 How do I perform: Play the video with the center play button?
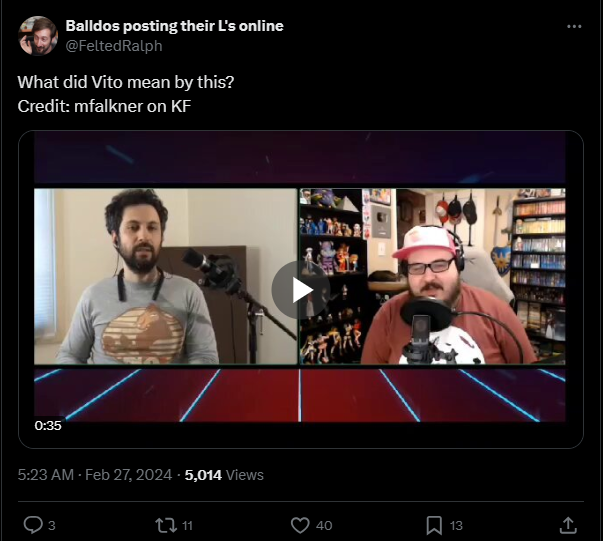click(301, 290)
